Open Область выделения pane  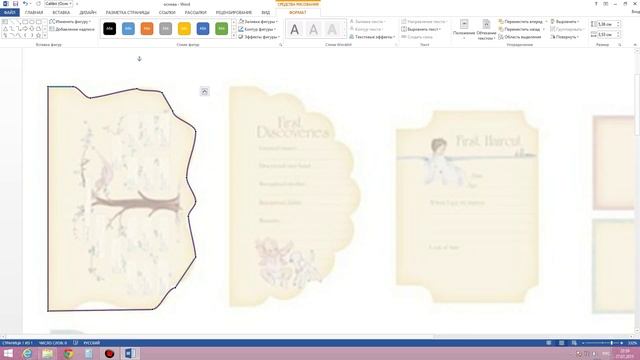coord(520,37)
